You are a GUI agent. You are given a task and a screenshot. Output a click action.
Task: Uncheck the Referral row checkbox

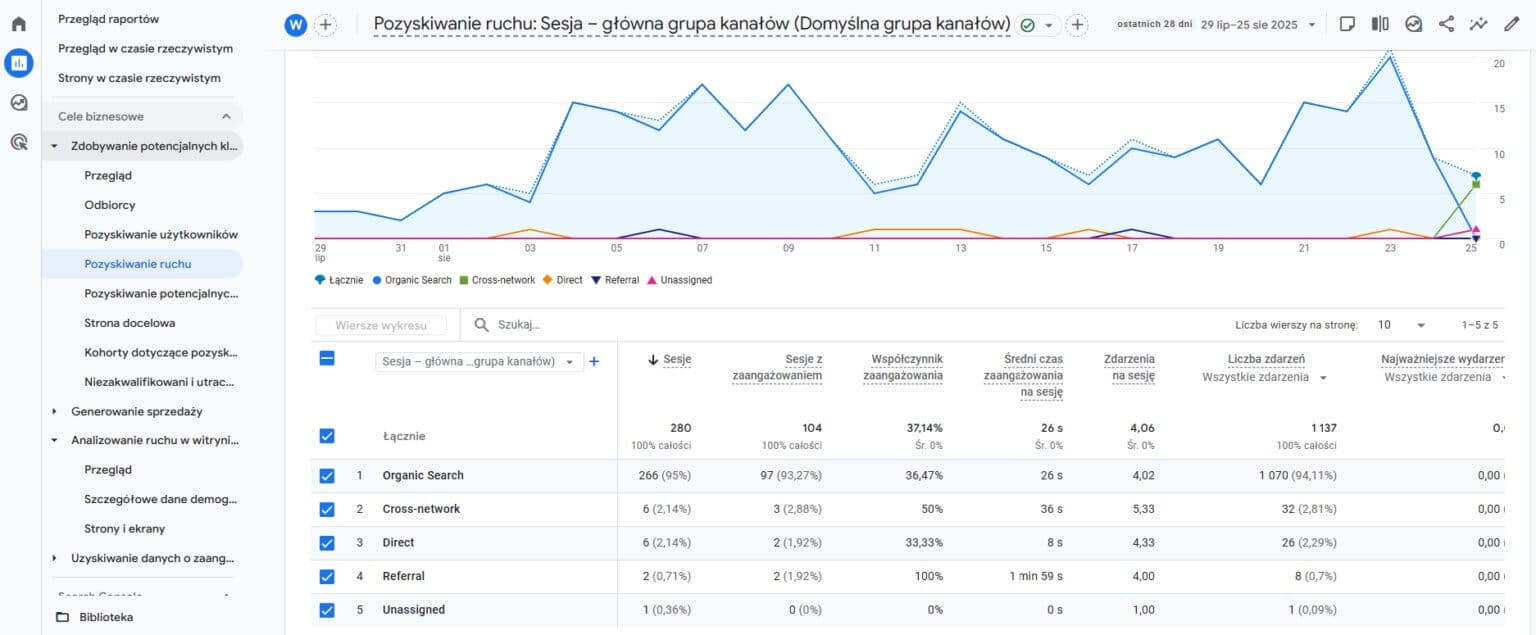(x=327, y=576)
